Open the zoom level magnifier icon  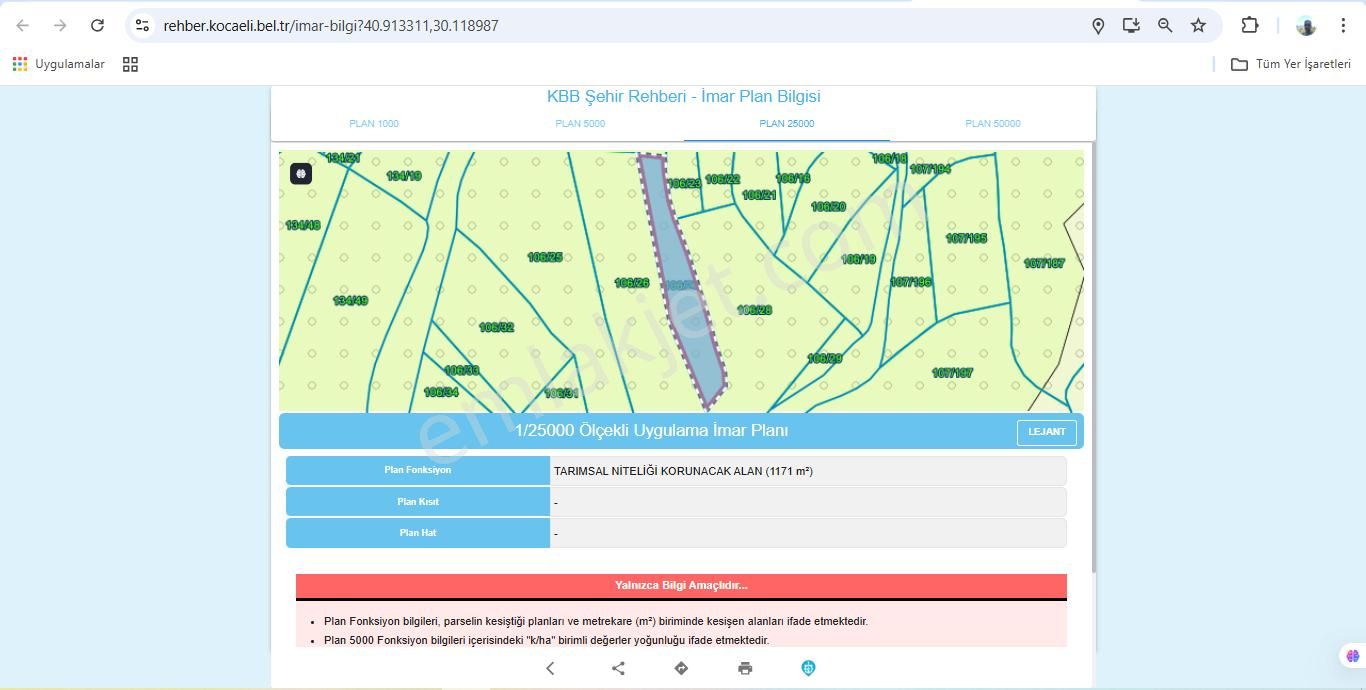click(1165, 26)
